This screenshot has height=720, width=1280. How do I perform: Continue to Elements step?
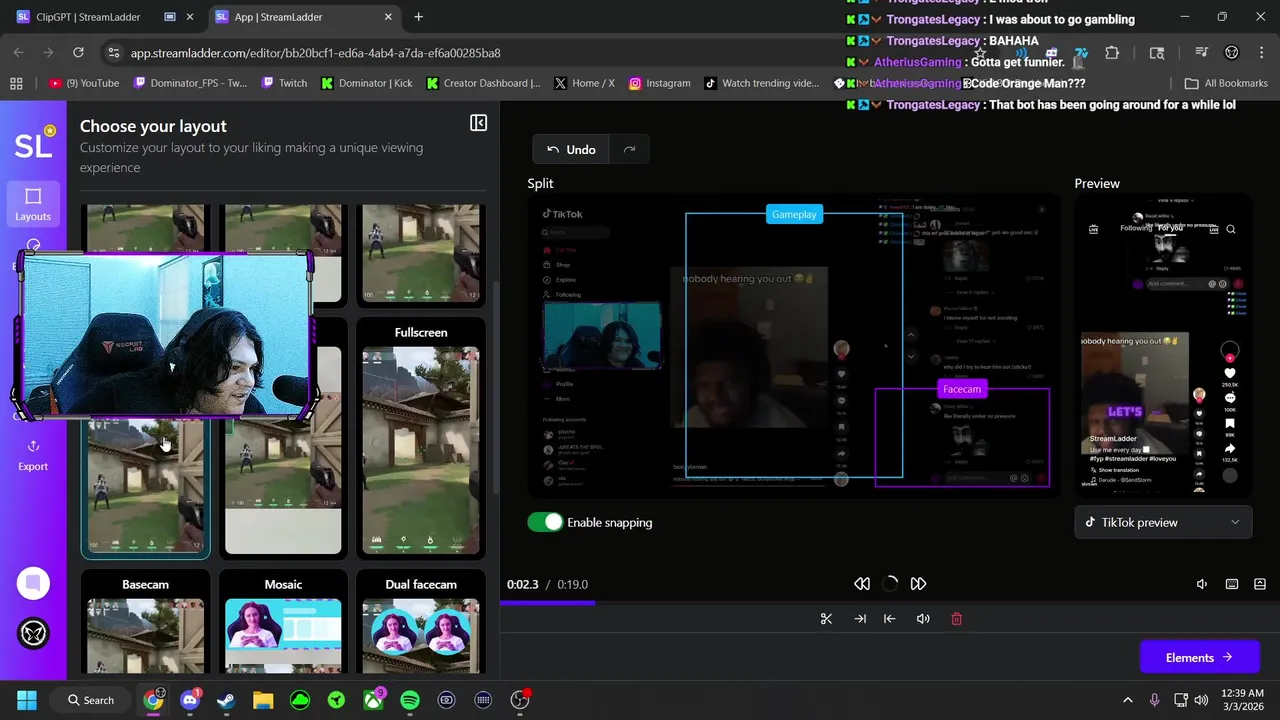click(1199, 657)
